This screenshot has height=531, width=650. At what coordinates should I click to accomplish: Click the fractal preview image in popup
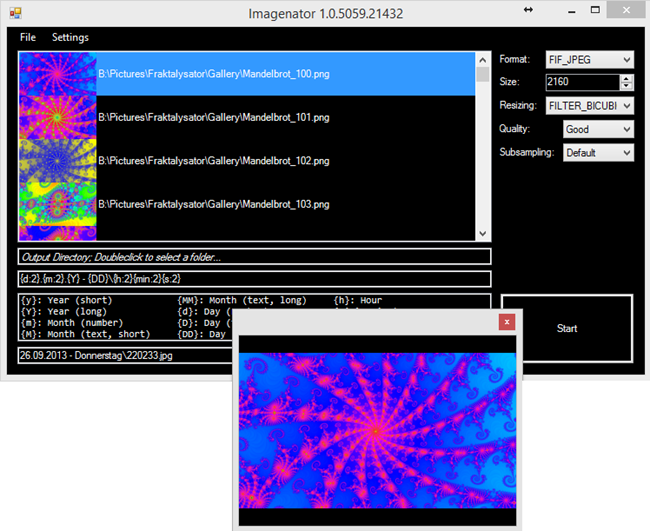(x=378, y=430)
